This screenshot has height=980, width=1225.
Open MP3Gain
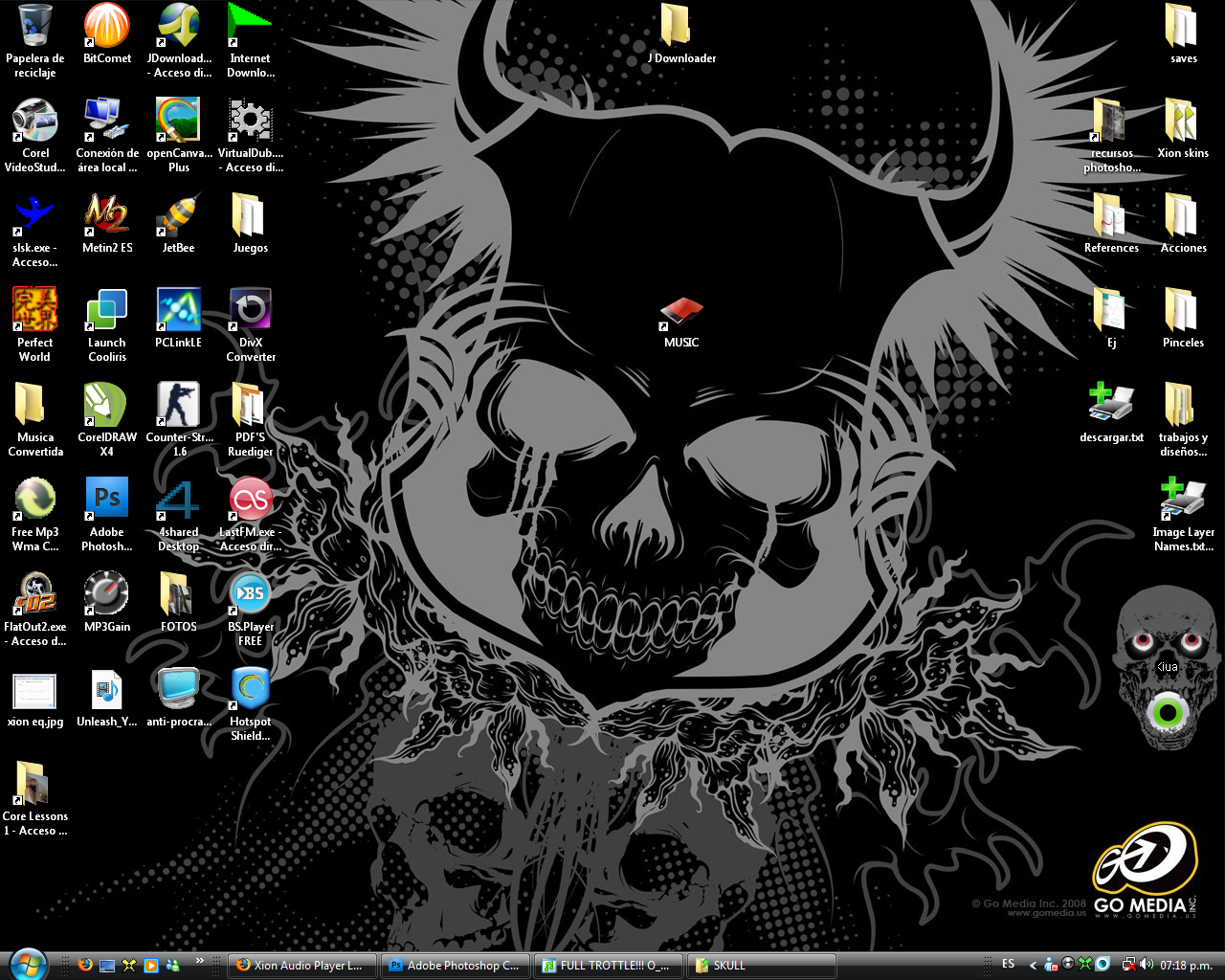[x=107, y=594]
